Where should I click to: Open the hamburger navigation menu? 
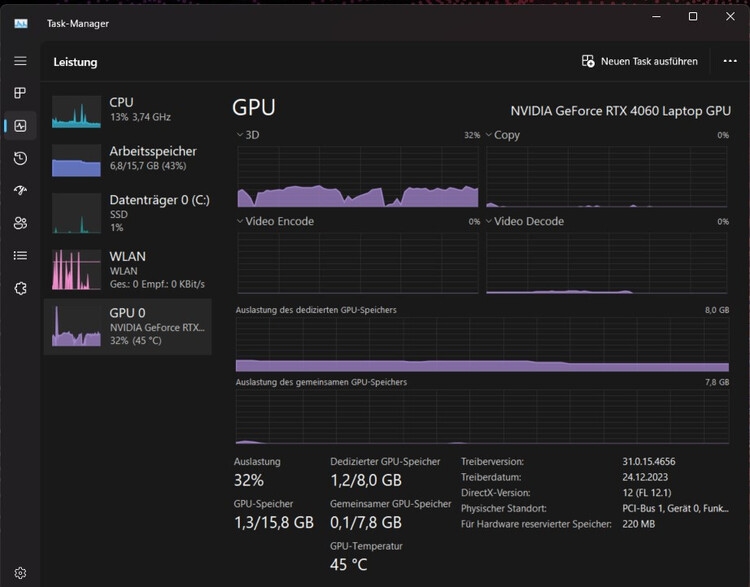20,61
